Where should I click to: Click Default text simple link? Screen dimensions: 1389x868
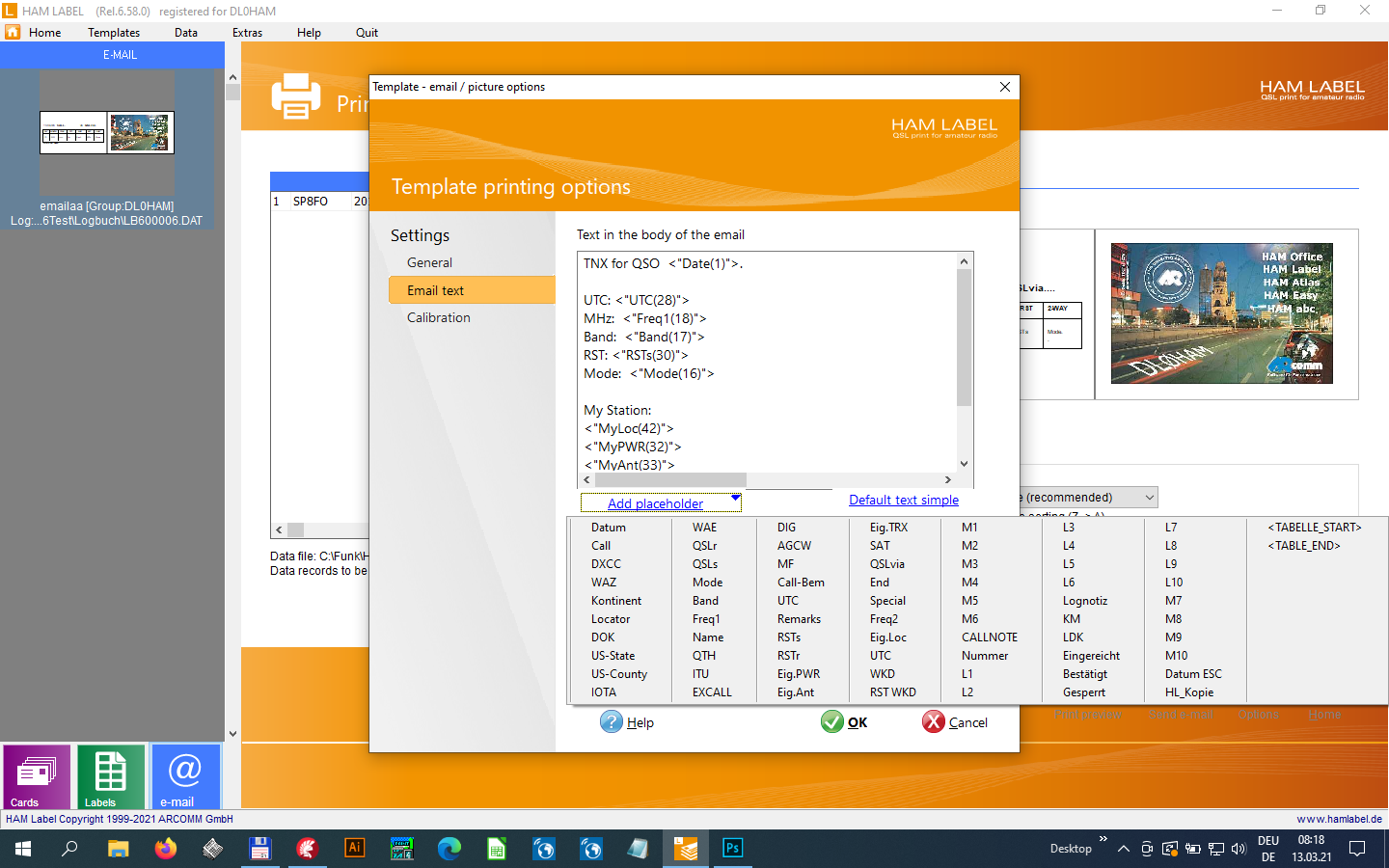point(904,500)
